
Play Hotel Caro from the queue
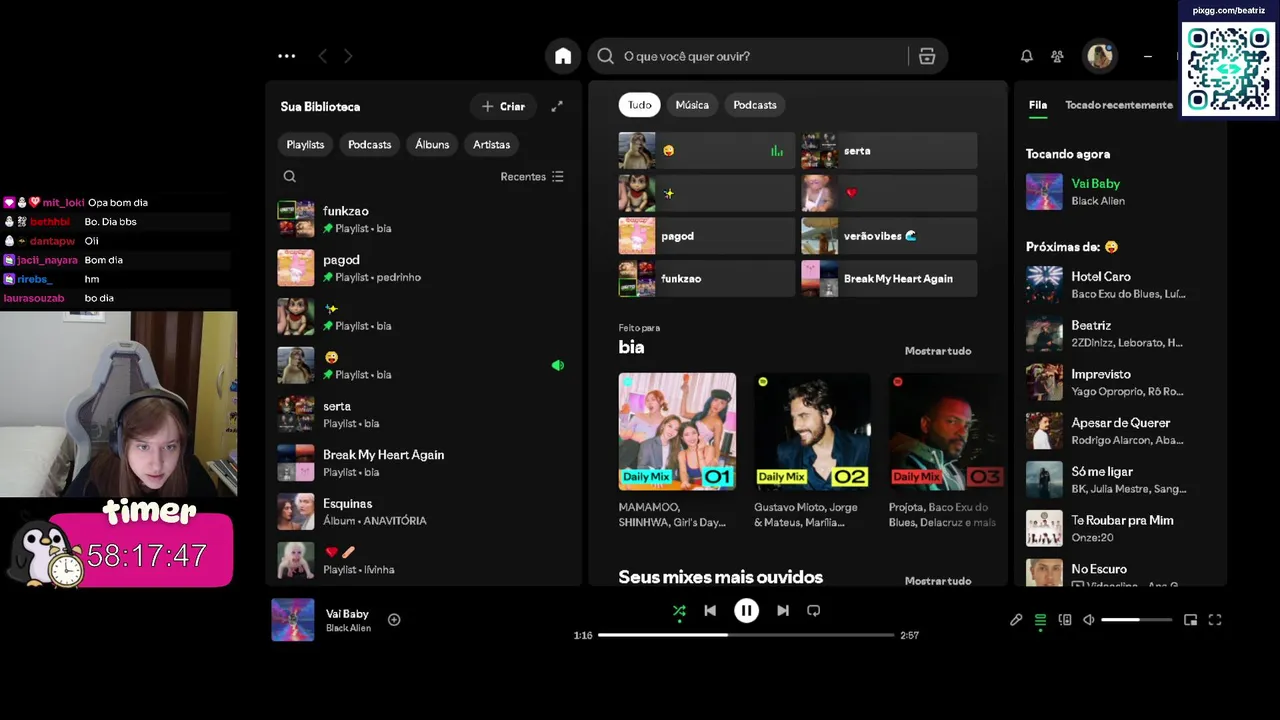tap(1118, 284)
